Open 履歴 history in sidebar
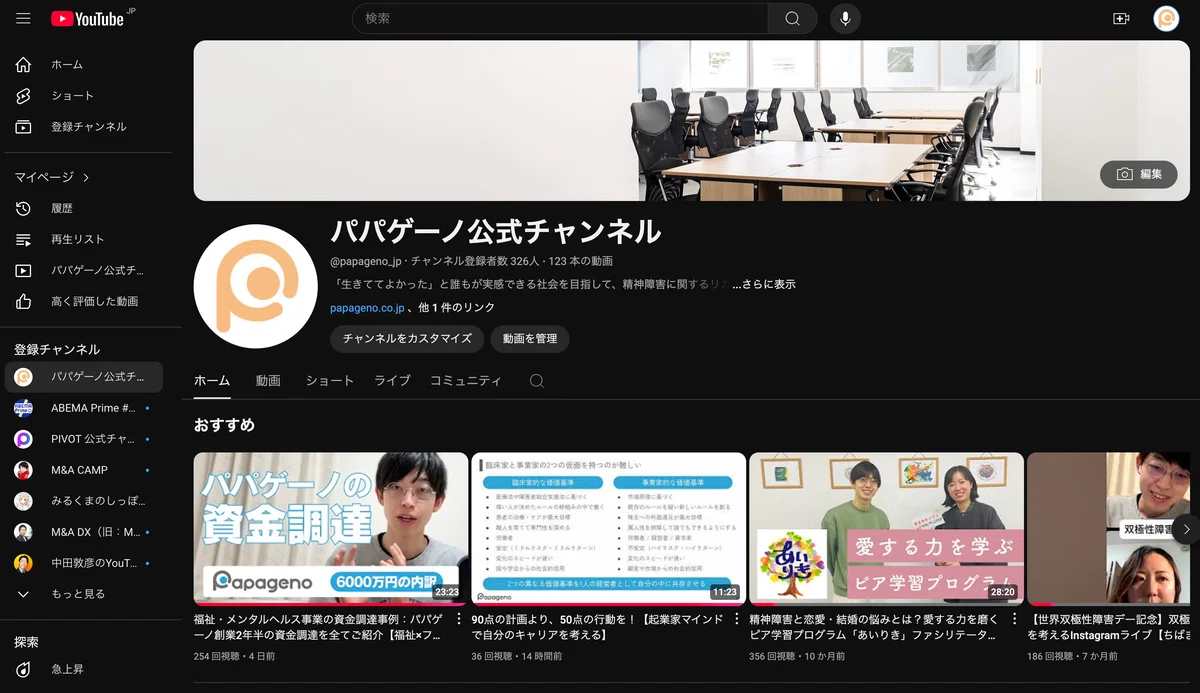This screenshot has width=1200, height=693. coord(83,208)
